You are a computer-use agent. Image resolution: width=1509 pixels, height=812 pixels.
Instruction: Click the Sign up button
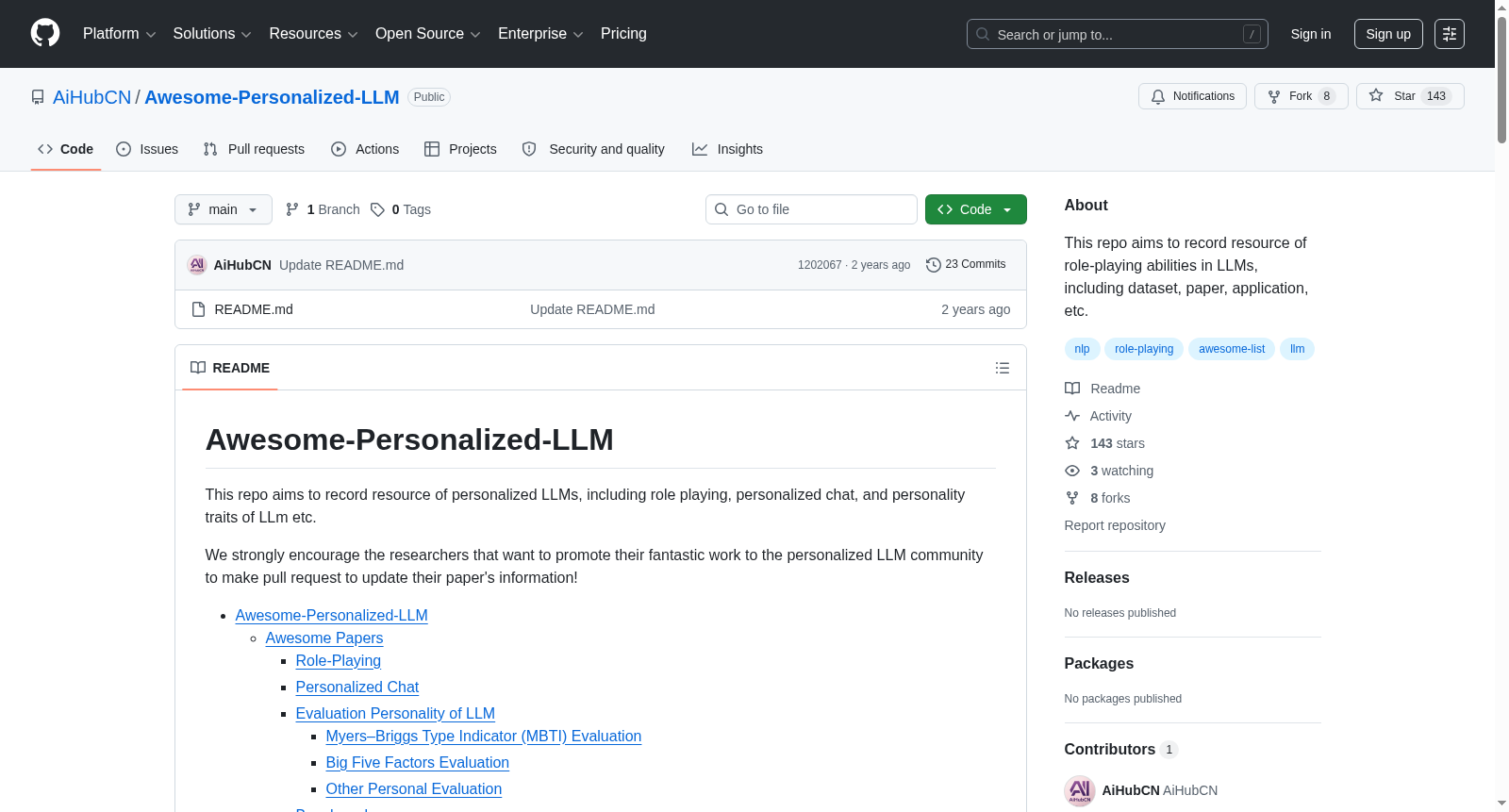(x=1388, y=34)
